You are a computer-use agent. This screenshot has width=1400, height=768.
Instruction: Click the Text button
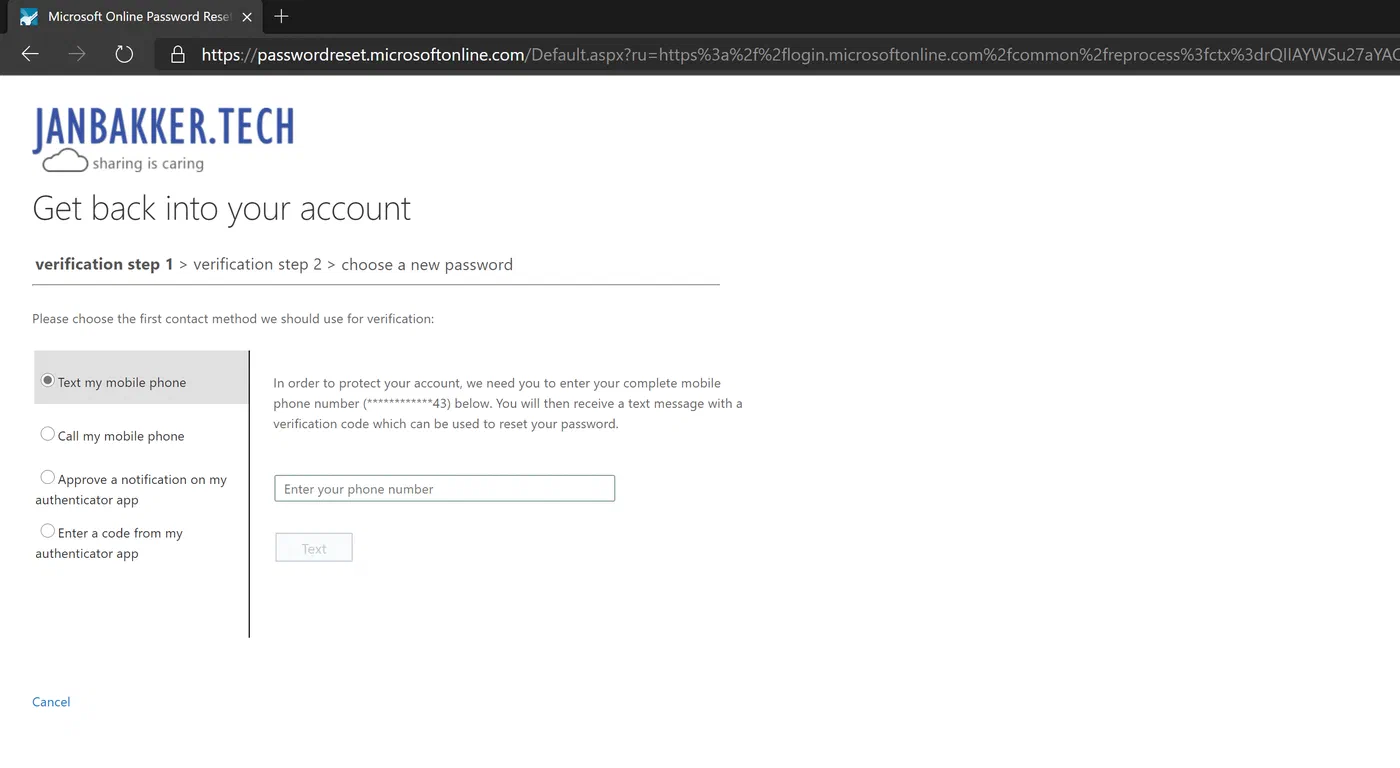[314, 548]
